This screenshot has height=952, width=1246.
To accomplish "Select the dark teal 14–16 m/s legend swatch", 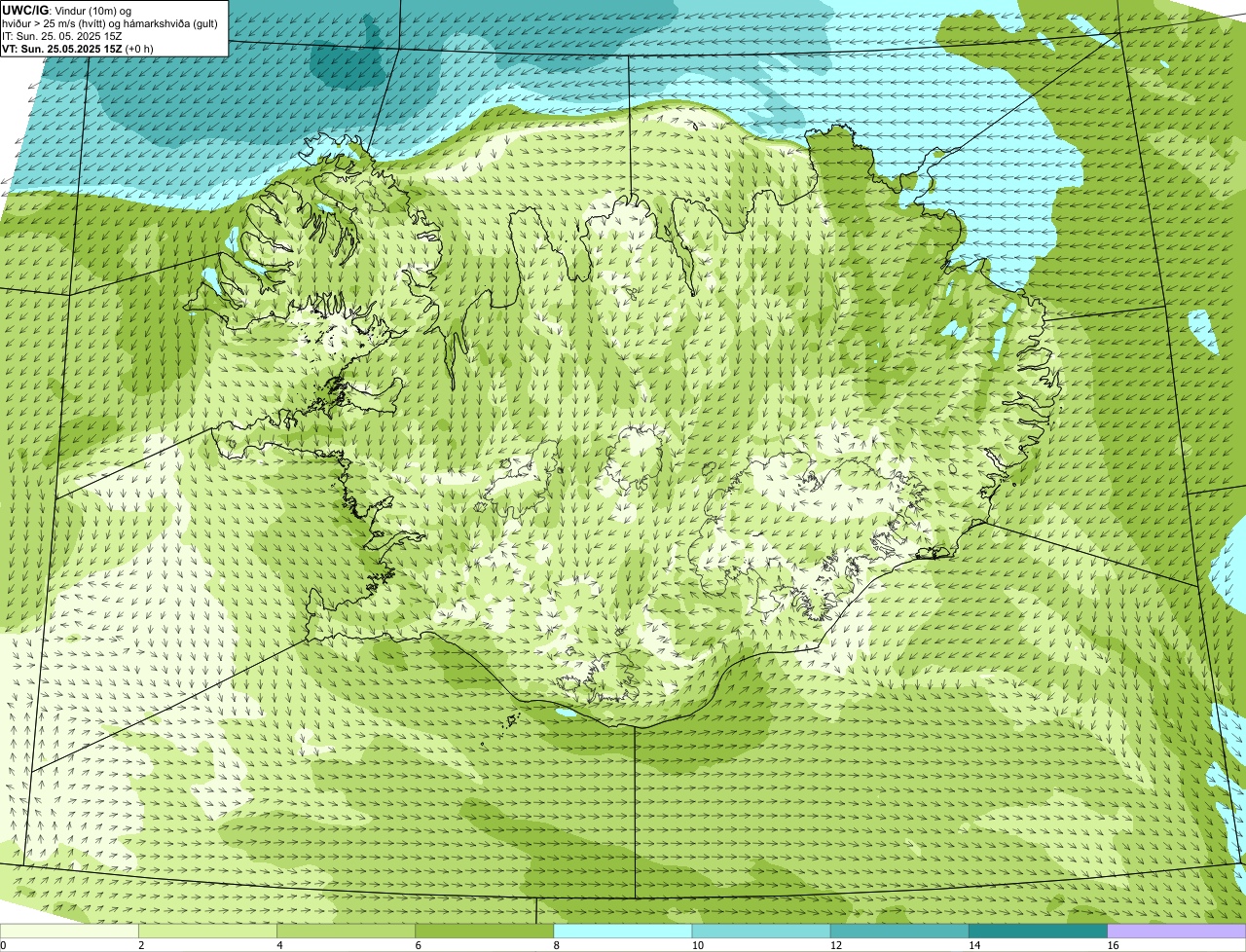I will pyautogui.click(x=1038, y=931).
